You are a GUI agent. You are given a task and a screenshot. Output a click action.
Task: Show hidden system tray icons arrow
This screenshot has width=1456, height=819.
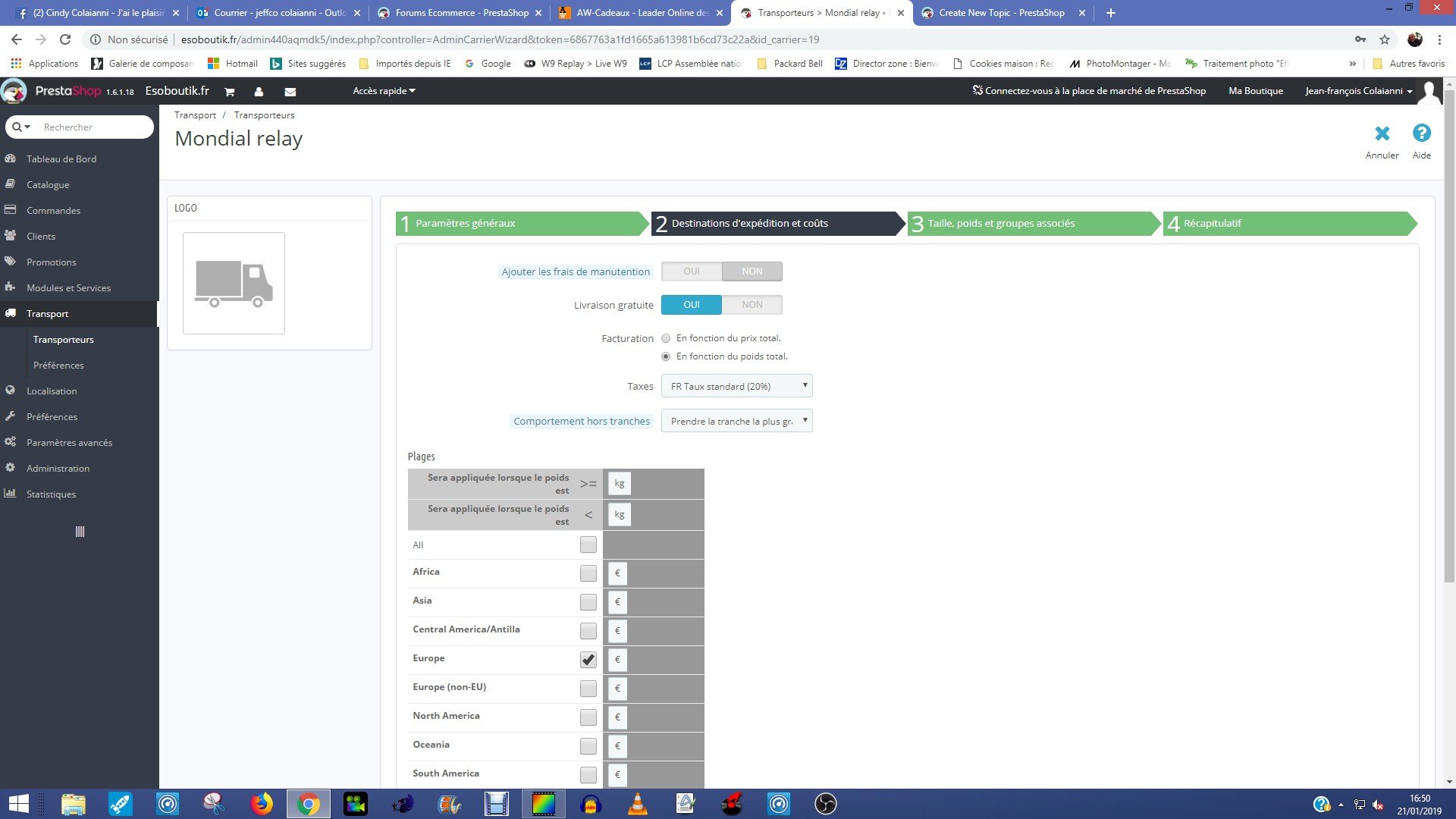click(x=1341, y=805)
